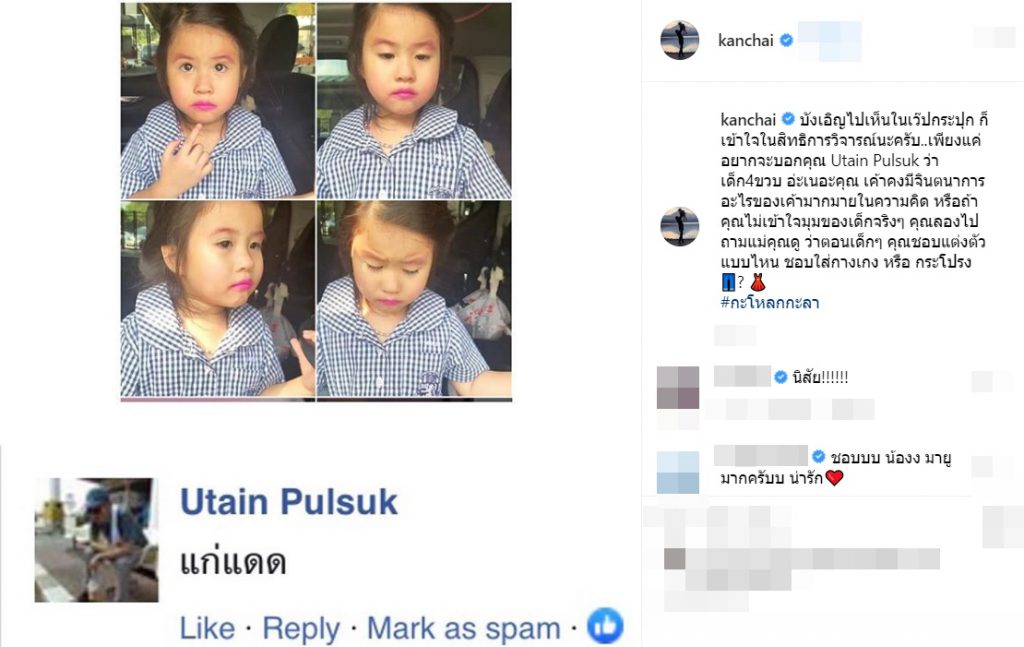
Task: Click verified badge next to kanchai header
Action: click(x=786, y=40)
